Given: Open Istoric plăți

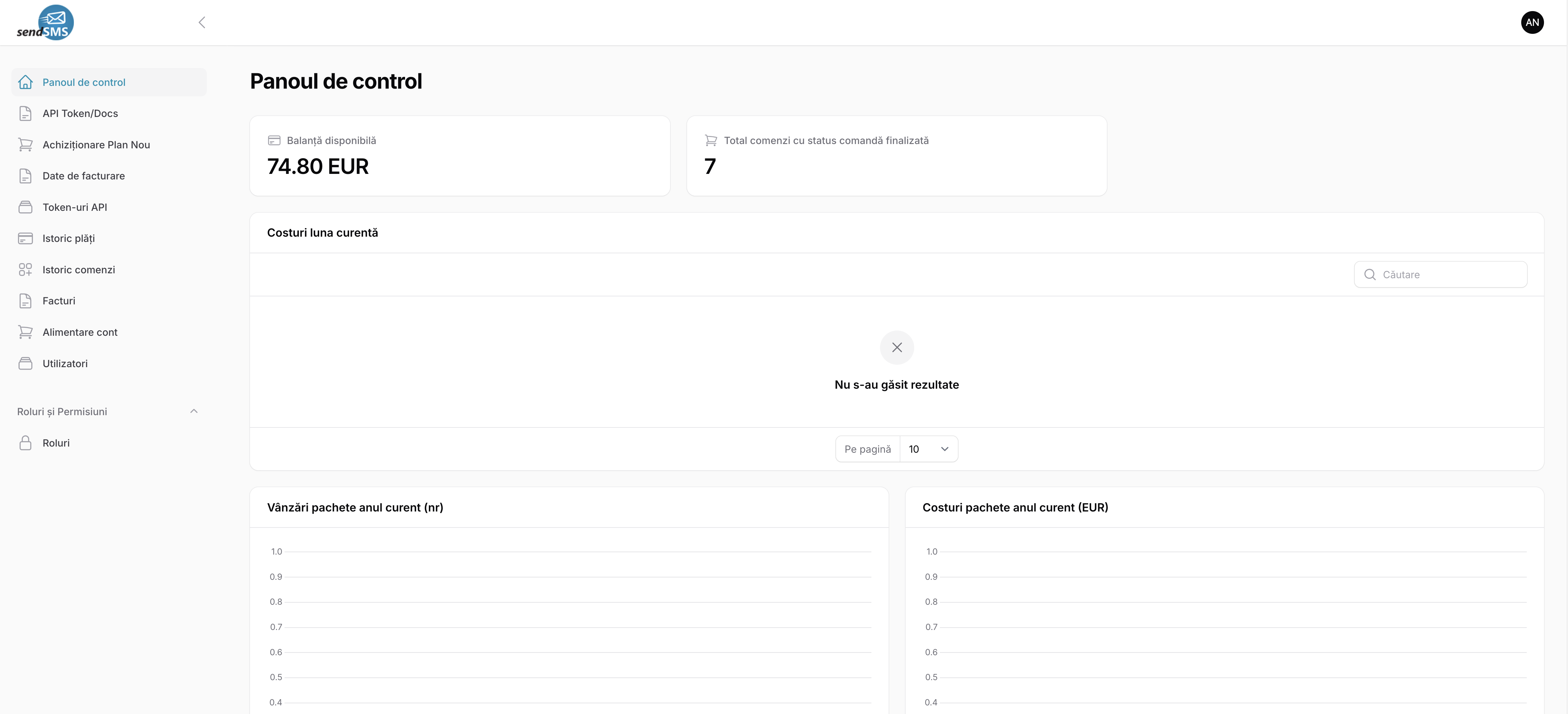Looking at the screenshot, I should click(109, 239).
